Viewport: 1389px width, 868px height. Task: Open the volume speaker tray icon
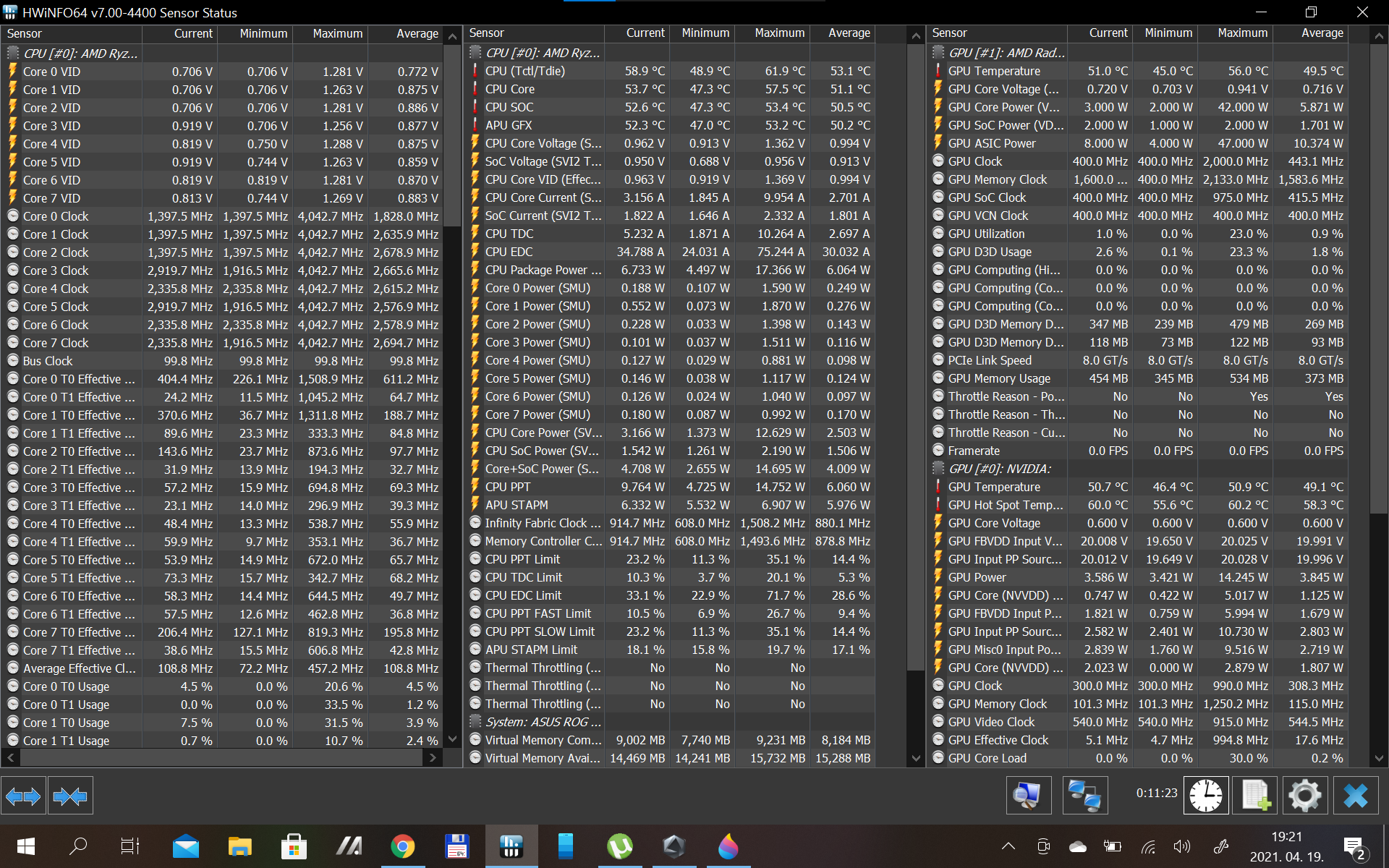[x=1182, y=846]
